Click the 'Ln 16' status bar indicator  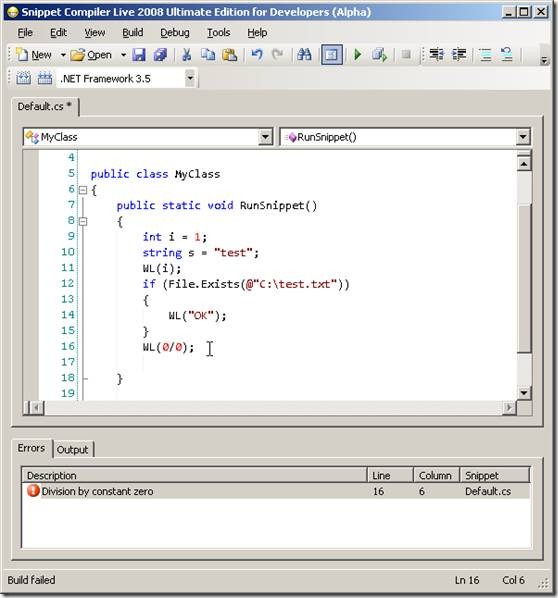click(467, 580)
